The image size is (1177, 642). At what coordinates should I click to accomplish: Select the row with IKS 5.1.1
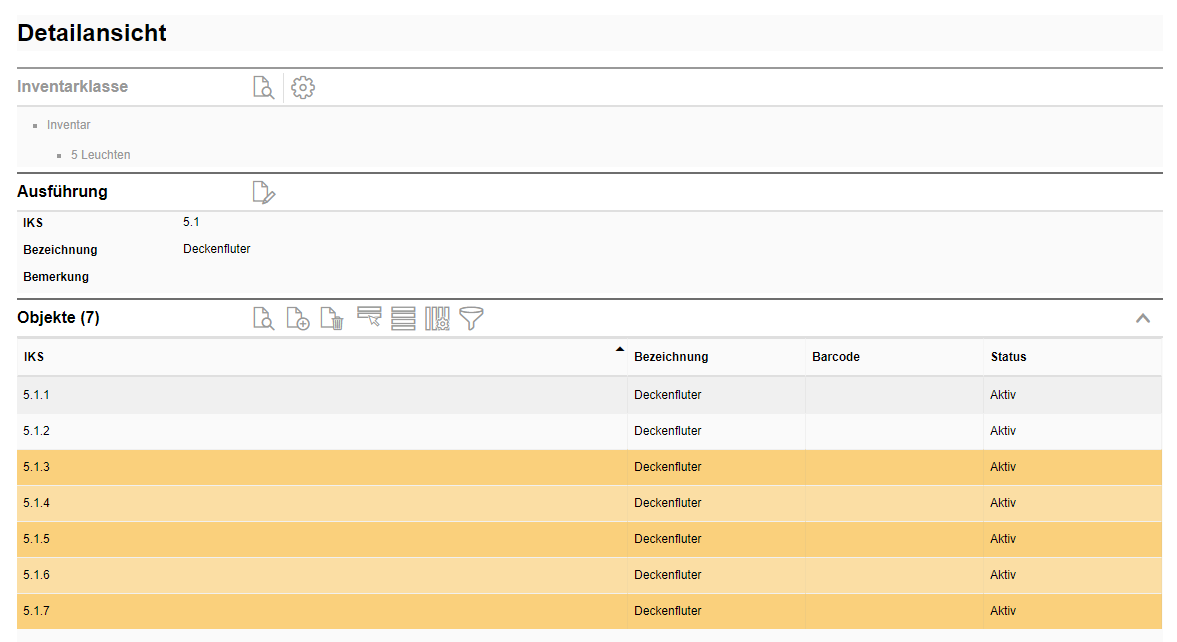tap(37, 395)
